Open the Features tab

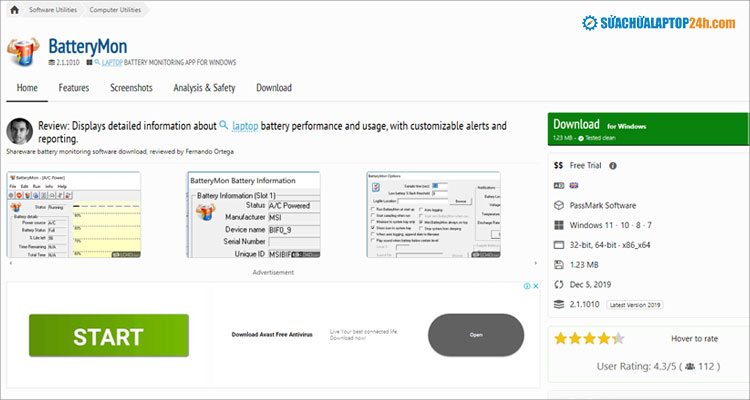click(x=74, y=88)
